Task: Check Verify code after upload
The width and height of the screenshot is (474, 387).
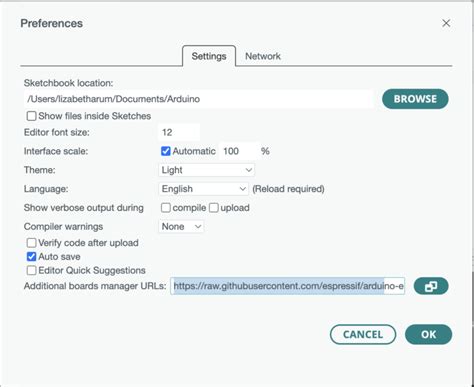Action: (x=31, y=243)
